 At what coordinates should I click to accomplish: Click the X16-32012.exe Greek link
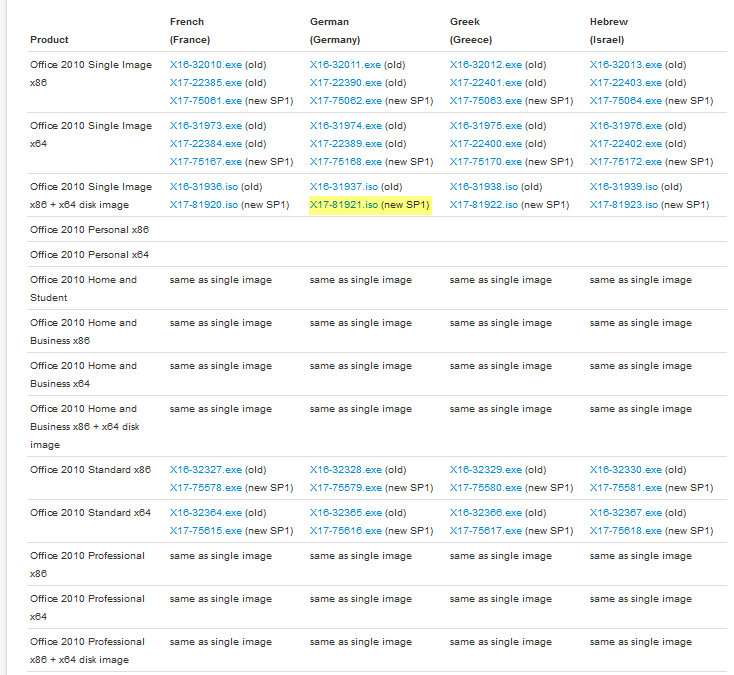(485, 65)
